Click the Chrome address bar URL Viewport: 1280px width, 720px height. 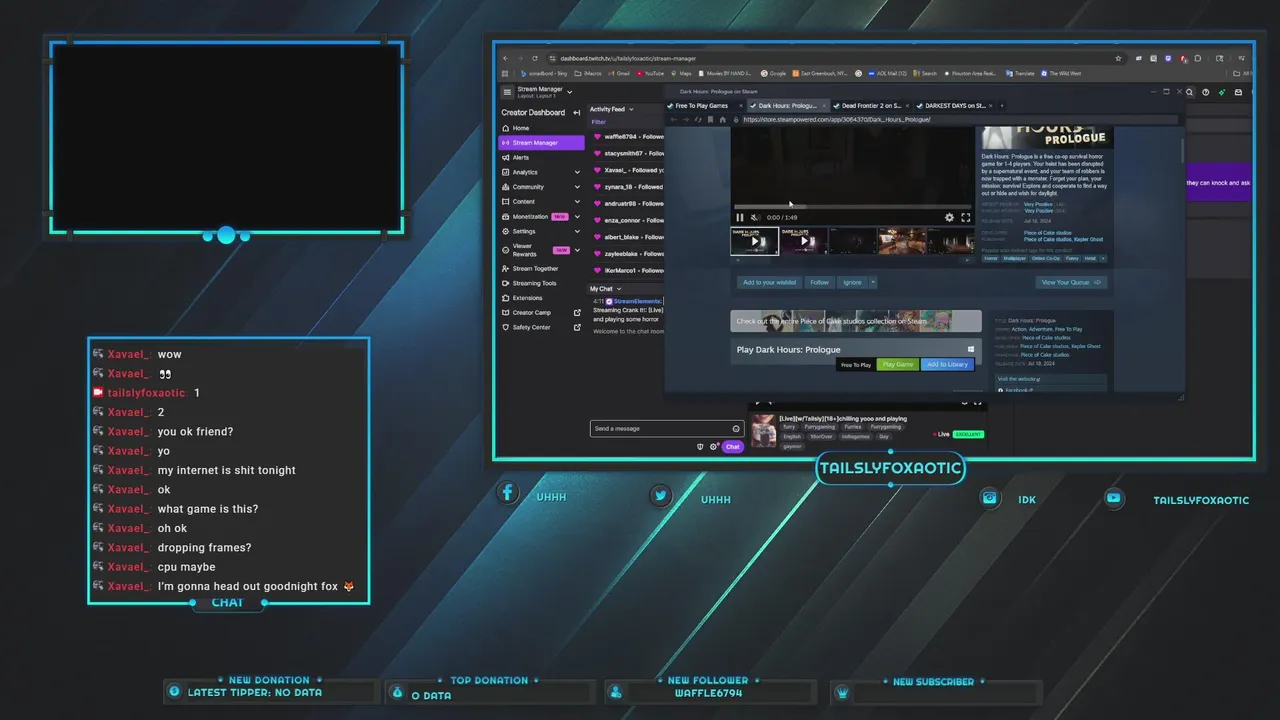(x=628, y=58)
